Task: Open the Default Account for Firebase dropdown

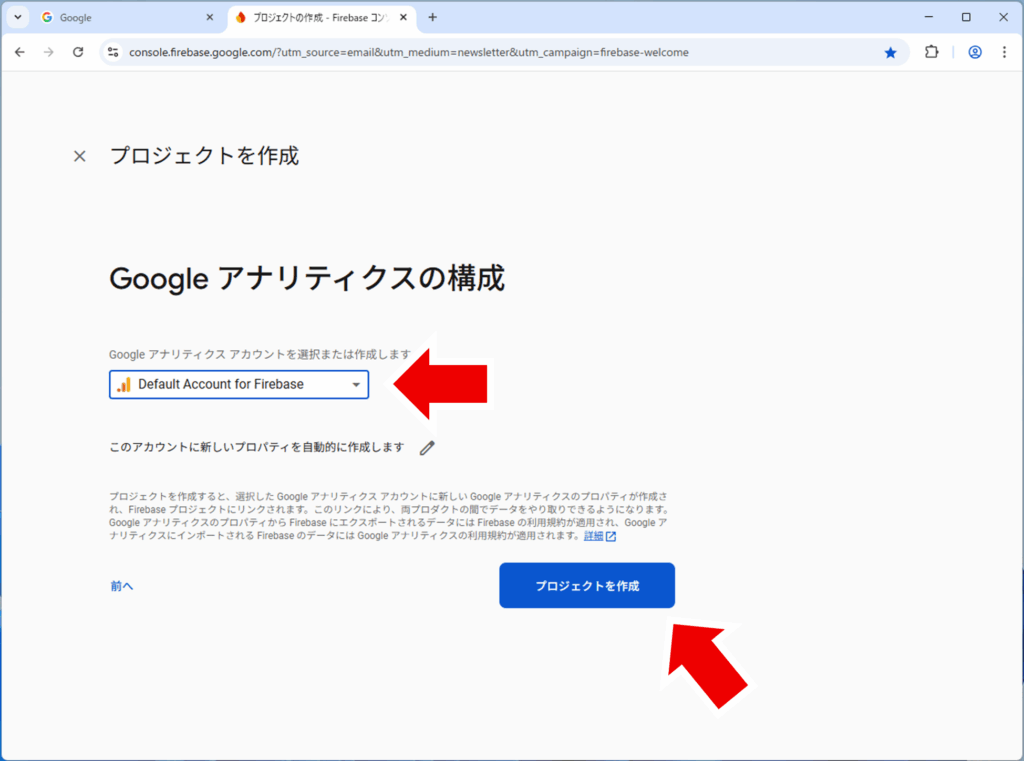Action: pyautogui.click(x=239, y=384)
